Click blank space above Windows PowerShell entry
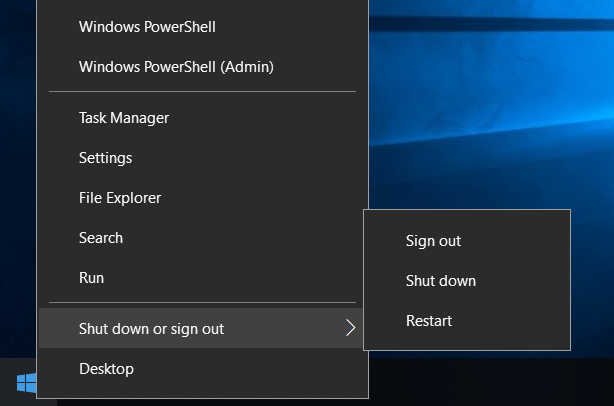The width and height of the screenshot is (614, 406). point(200,5)
